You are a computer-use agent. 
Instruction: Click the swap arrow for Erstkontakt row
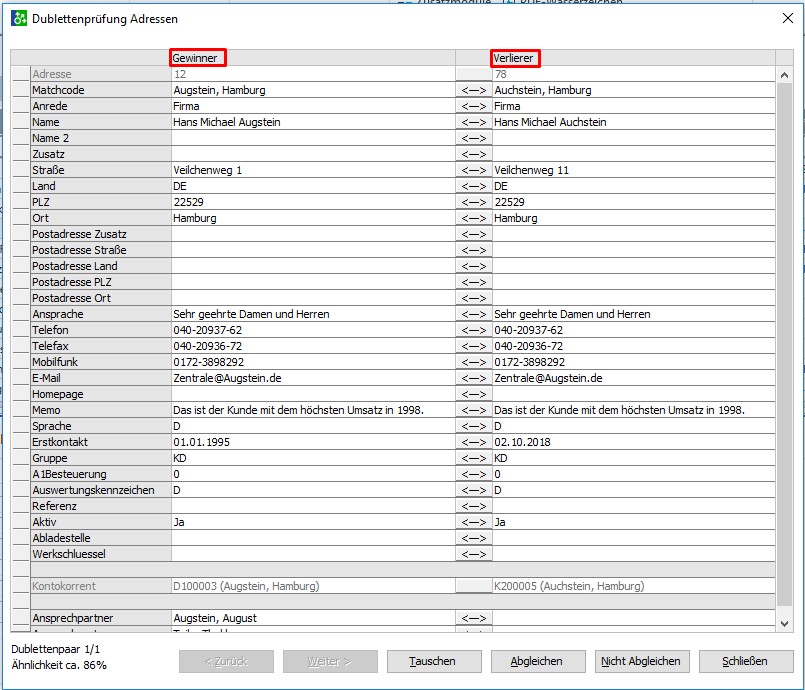click(473, 442)
